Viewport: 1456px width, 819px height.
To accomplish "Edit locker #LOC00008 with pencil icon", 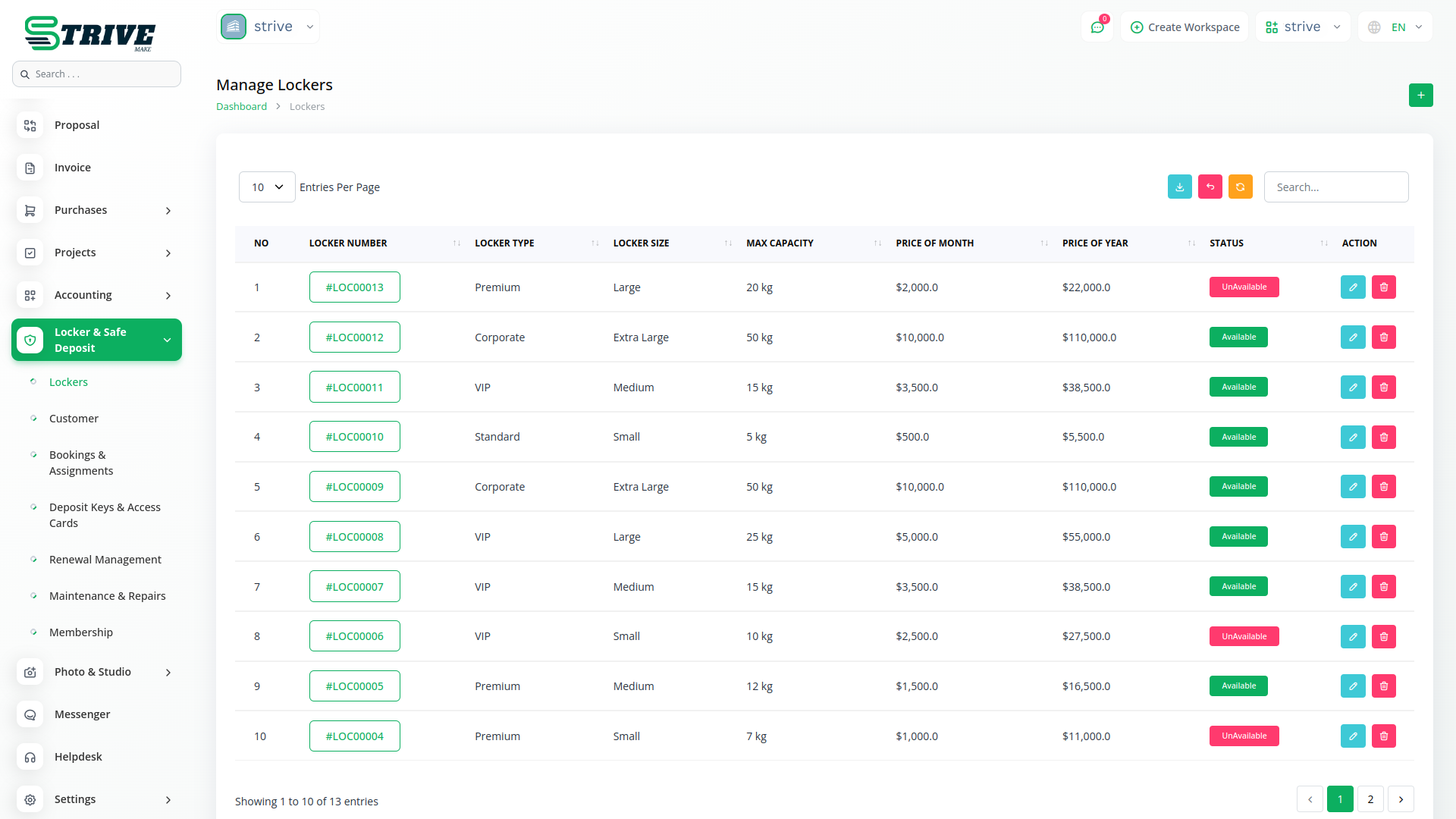I will coord(1352,537).
